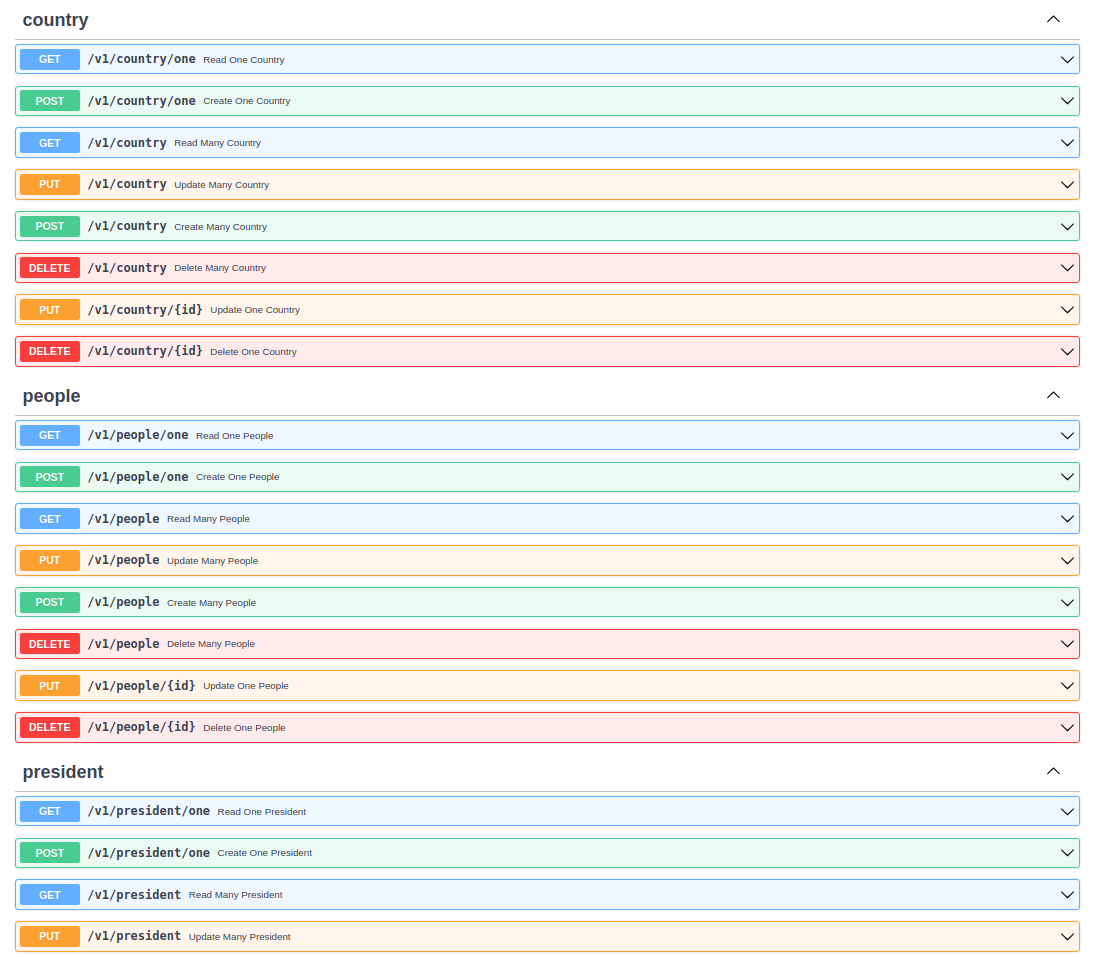Click the PUT badge for Update Many People
This screenshot has width=1109, height=957.
[x=50, y=561]
